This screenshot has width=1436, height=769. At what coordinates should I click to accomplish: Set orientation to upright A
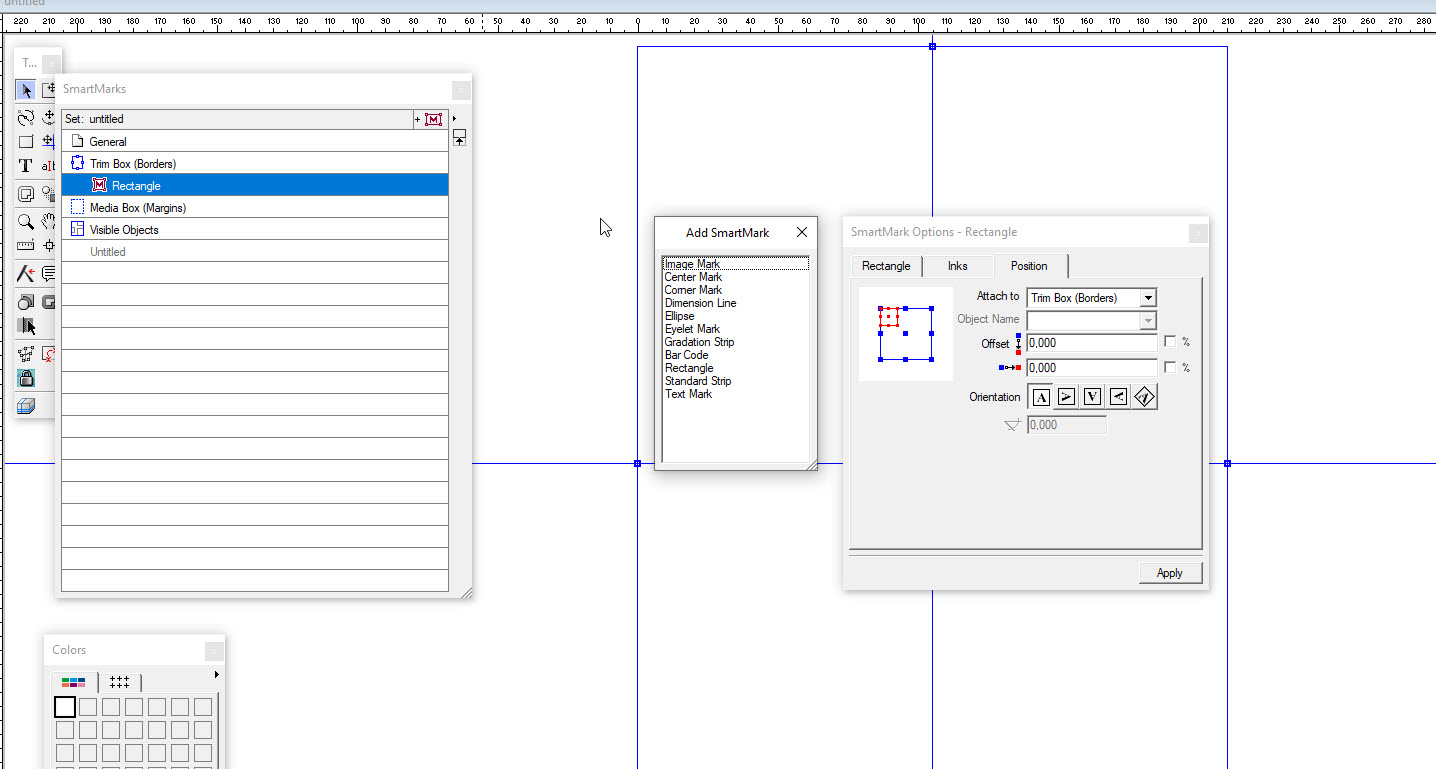coord(1041,397)
